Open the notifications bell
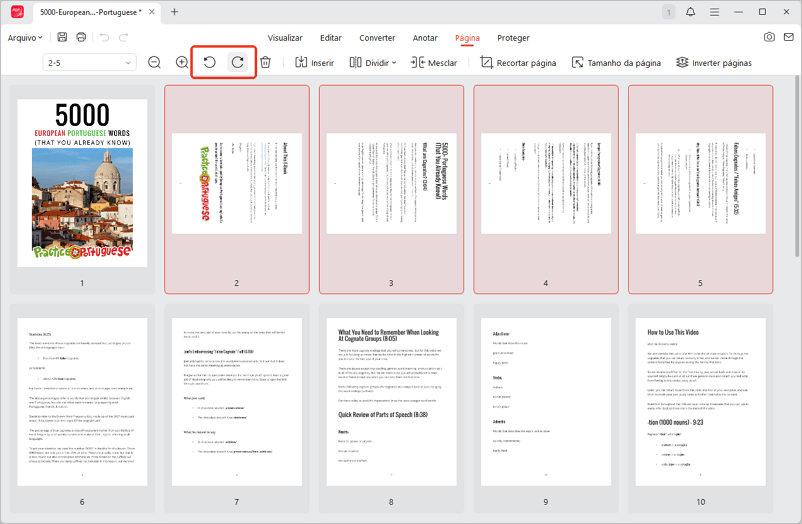The width and height of the screenshot is (802, 524). [x=690, y=12]
